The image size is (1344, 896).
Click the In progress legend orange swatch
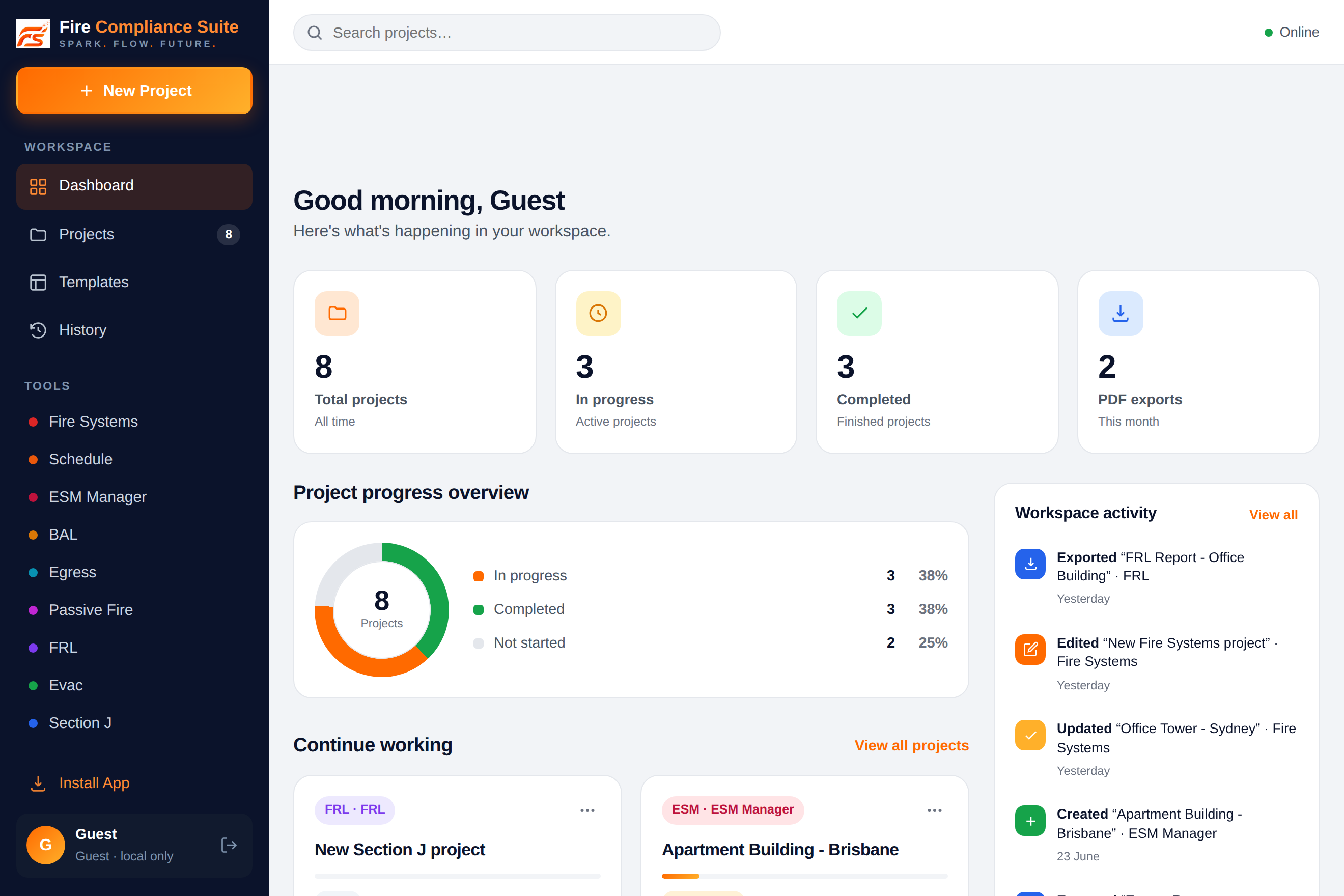pos(479,576)
